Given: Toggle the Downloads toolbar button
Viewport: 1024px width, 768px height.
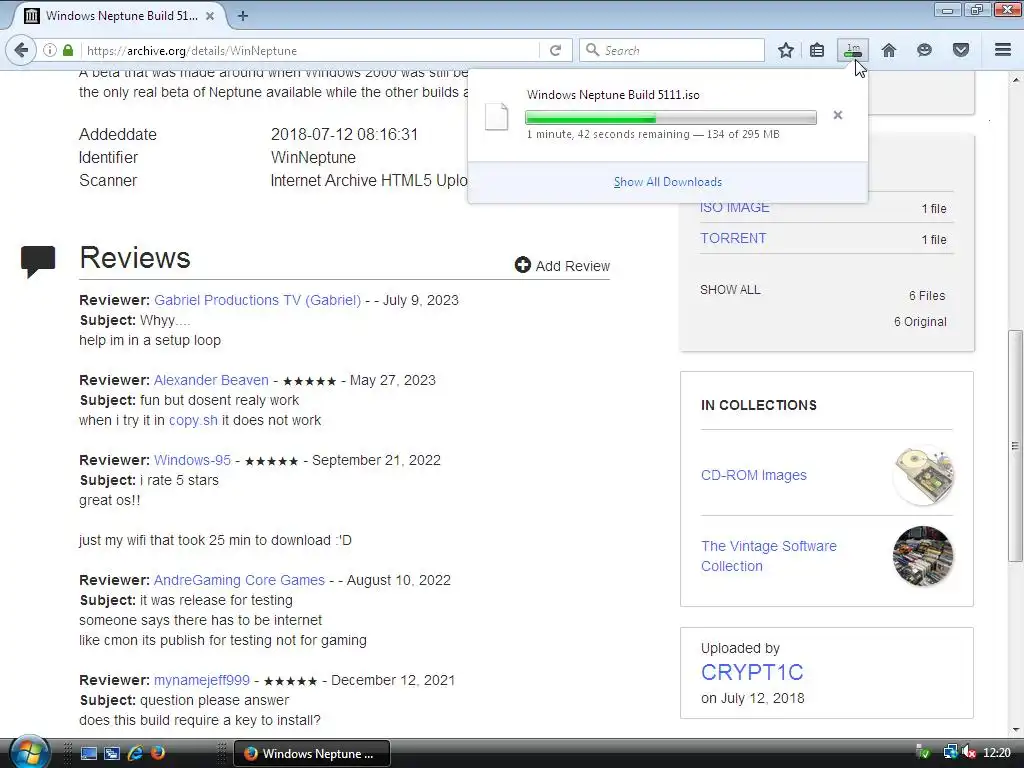Looking at the screenshot, I should click(853, 50).
